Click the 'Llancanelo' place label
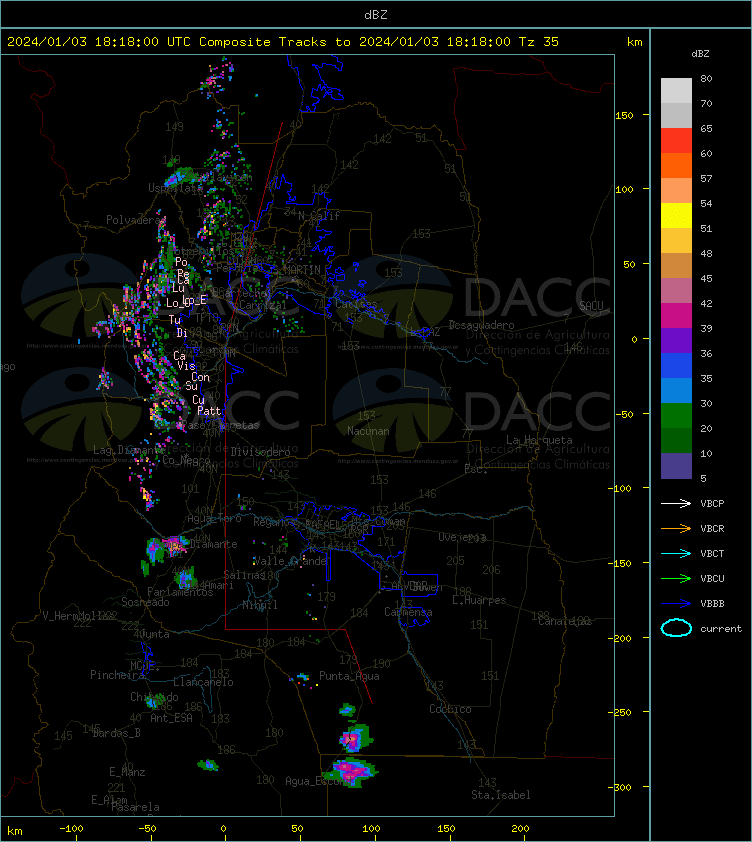The height and width of the screenshot is (842, 752). 203,682
